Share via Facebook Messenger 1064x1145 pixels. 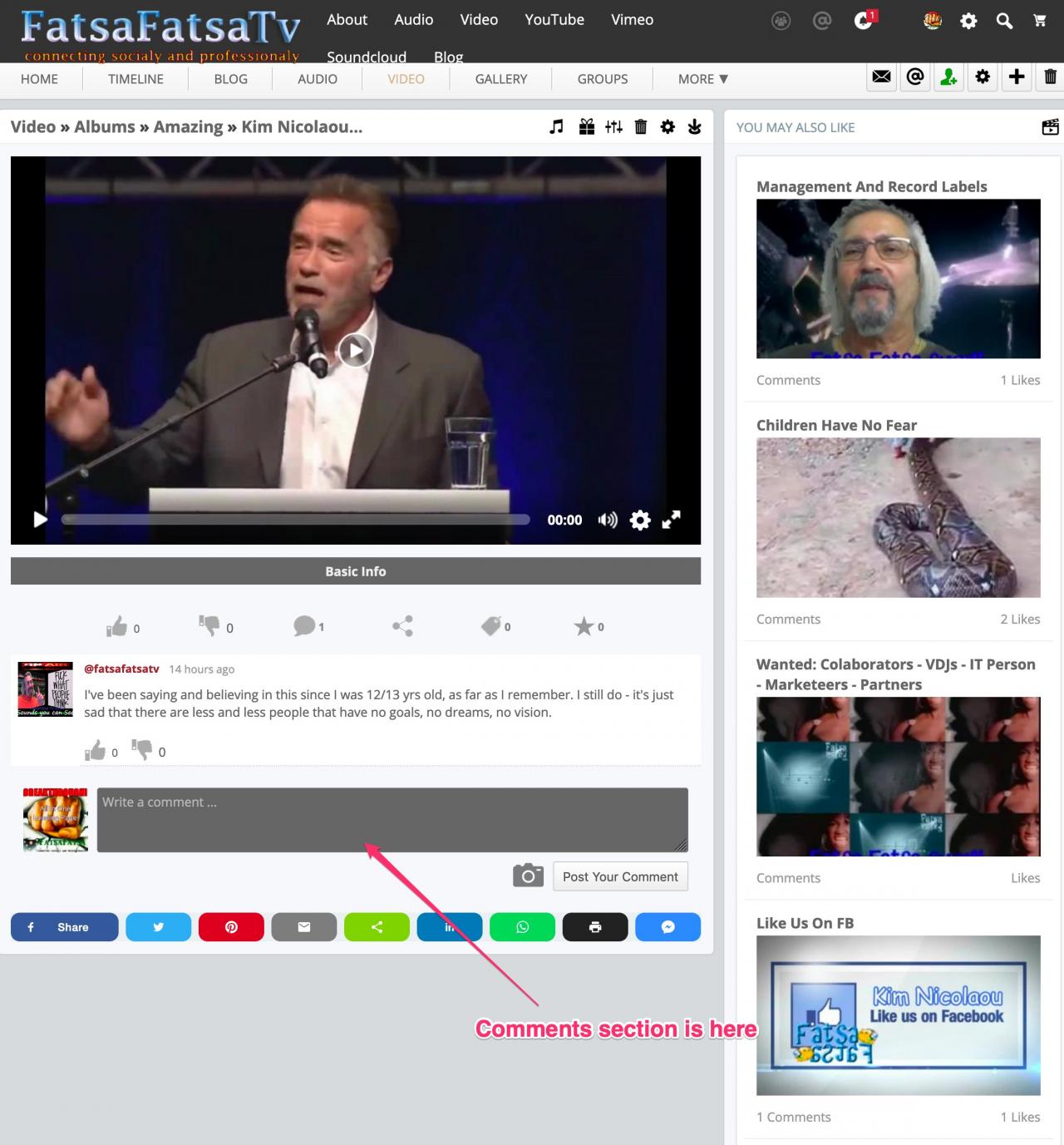click(x=668, y=927)
